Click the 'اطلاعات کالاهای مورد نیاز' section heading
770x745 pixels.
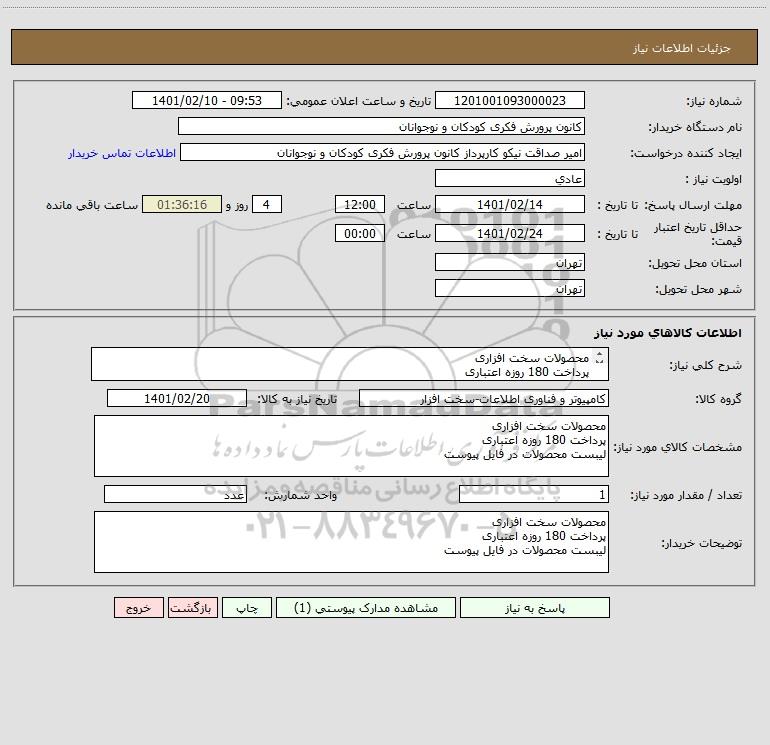pyautogui.click(x=667, y=333)
